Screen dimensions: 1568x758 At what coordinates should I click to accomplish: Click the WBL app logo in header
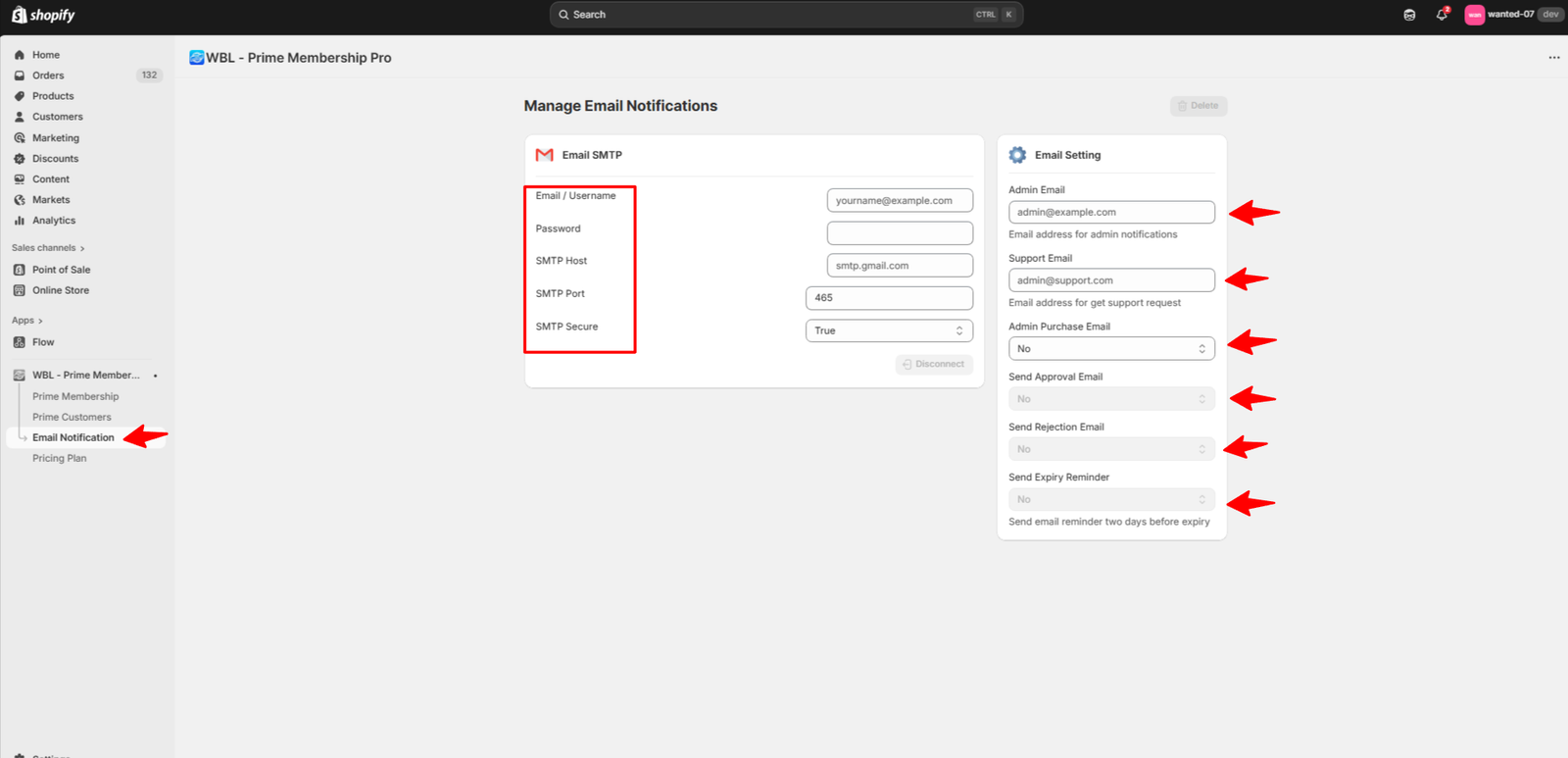tap(196, 58)
